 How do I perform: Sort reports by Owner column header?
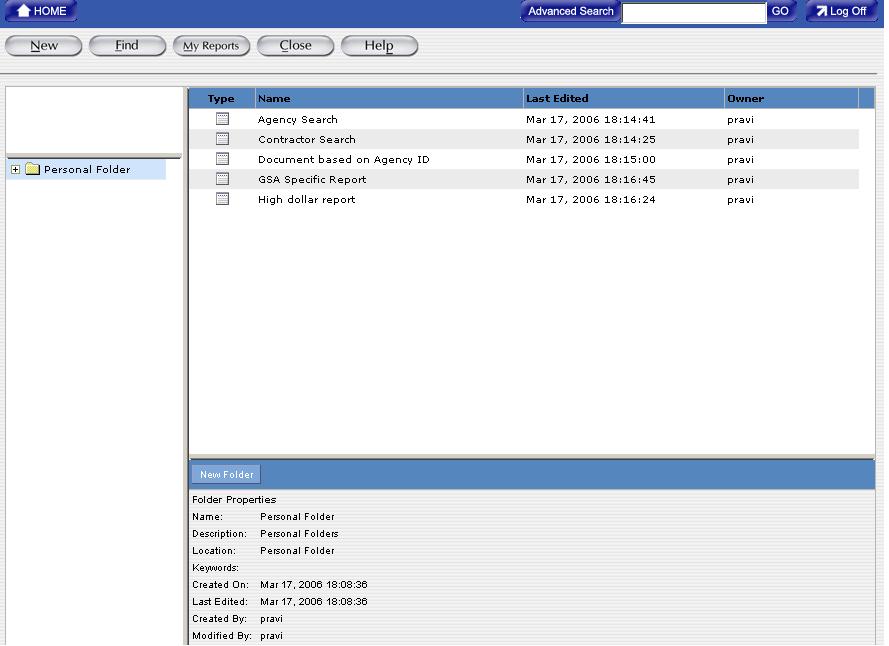pos(745,98)
